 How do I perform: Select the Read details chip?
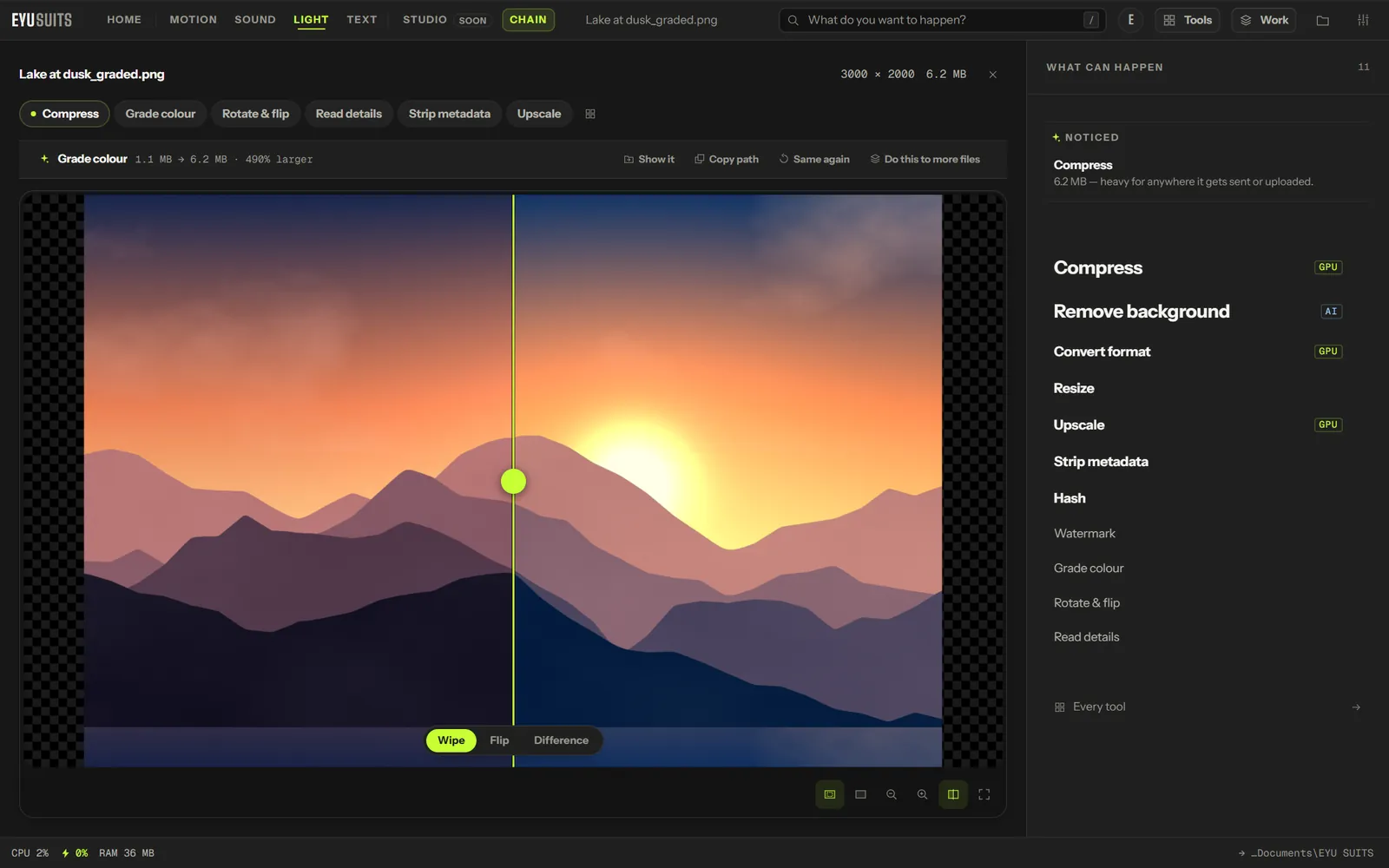[349, 114]
